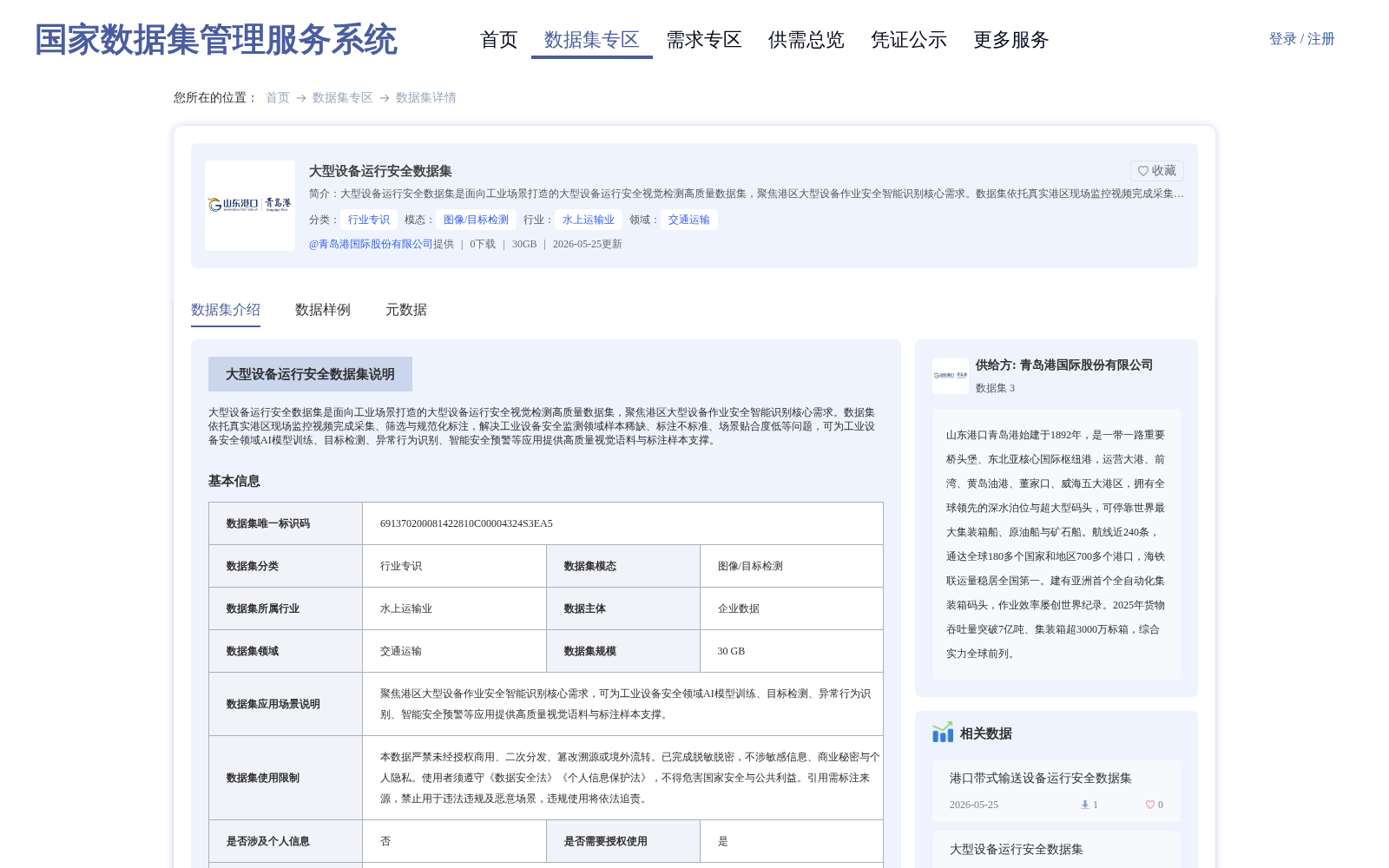Click the supplier logo beside 供给方
Screen dimensions: 1389x868
[951, 376]
